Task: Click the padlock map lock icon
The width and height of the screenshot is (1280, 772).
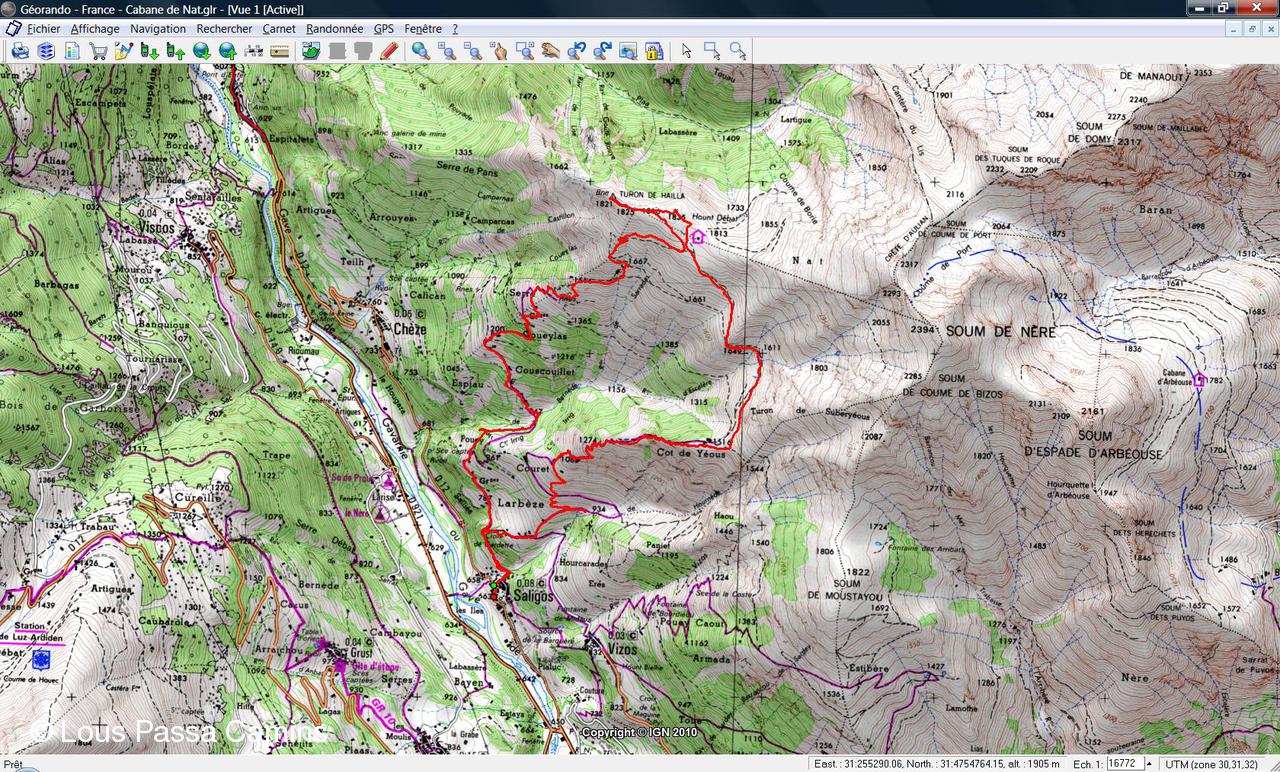Action: pyautogui.click(x=654, y=50)
